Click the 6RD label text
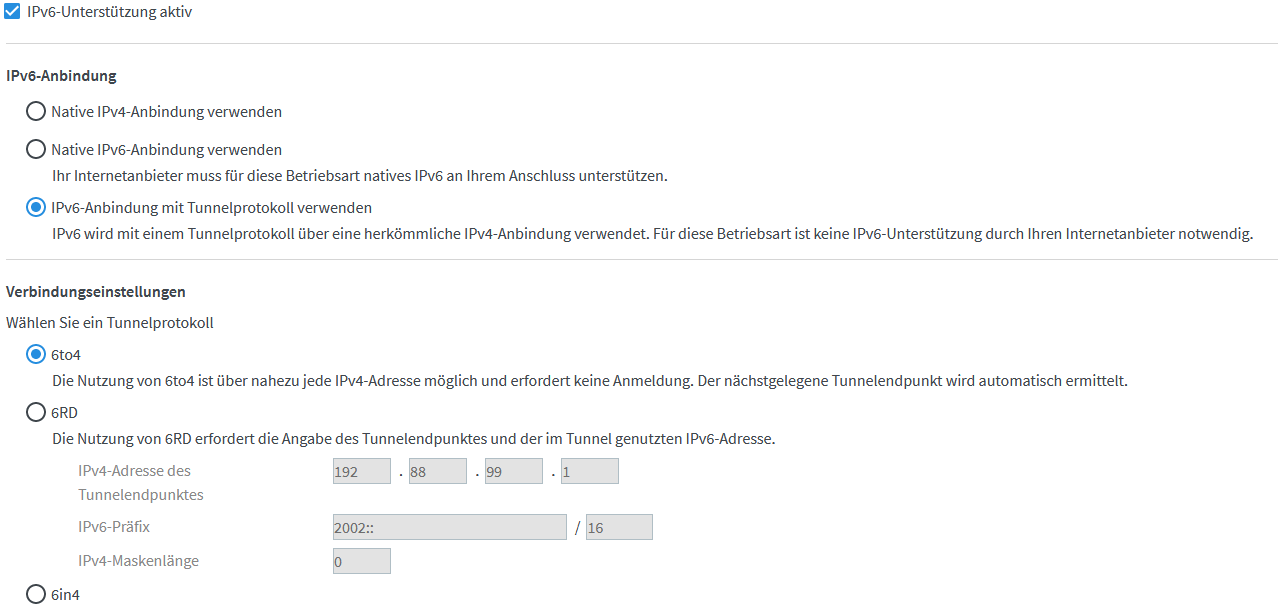The image size is (1278, 609). coord(65,412)
